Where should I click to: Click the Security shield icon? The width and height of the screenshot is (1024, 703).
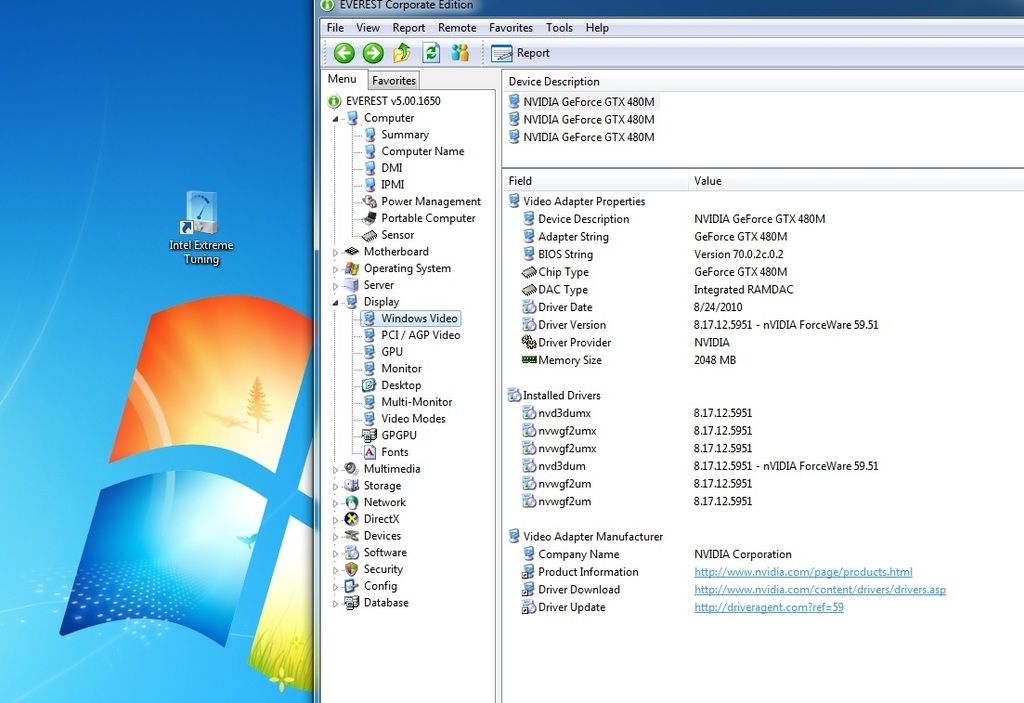(x=352, y=569)
